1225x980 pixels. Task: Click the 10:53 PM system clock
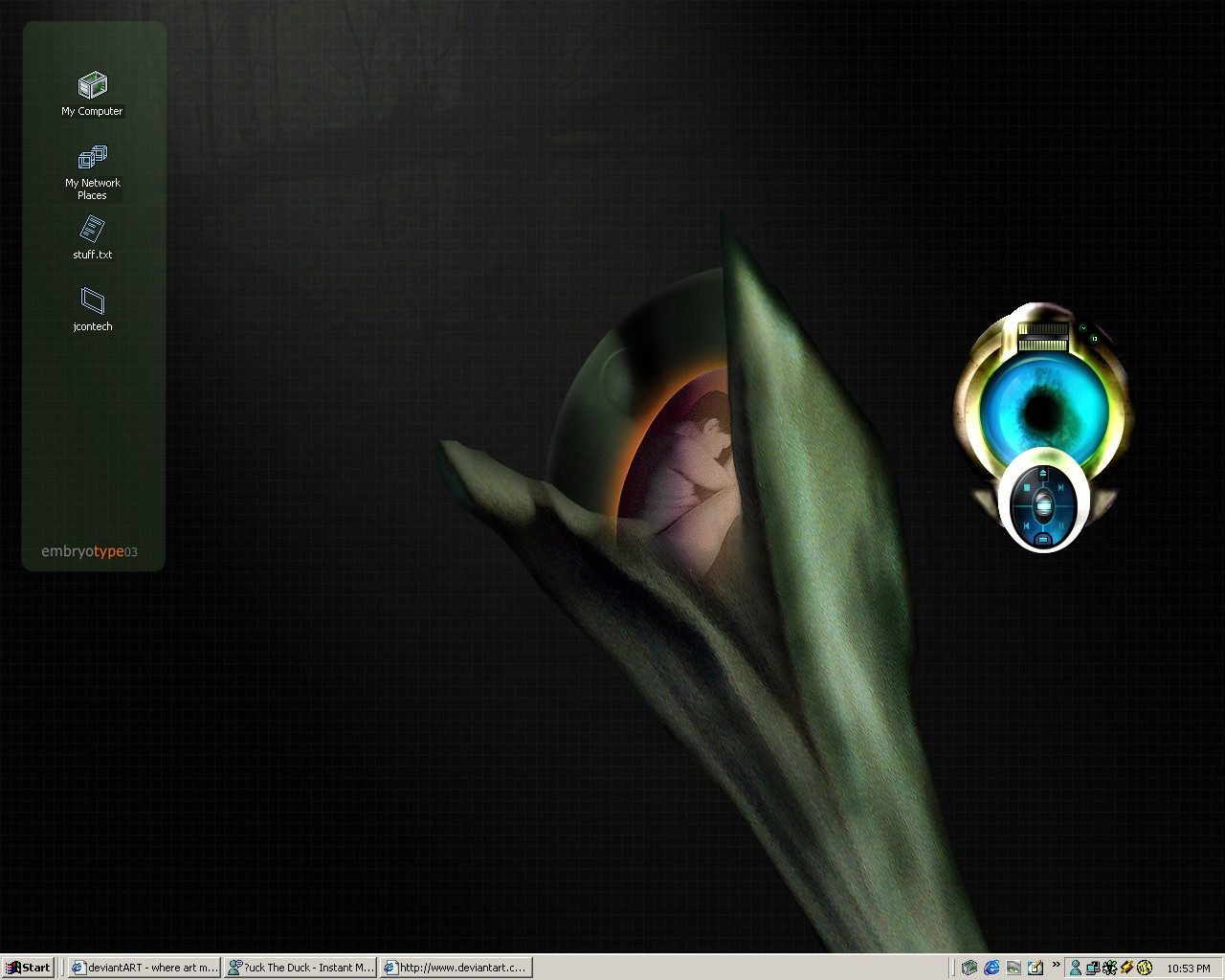click(1189, 969)
